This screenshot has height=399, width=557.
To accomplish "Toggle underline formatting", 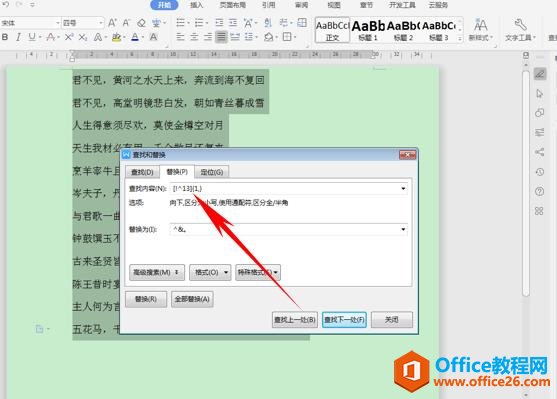I will [x=32, y=37].
